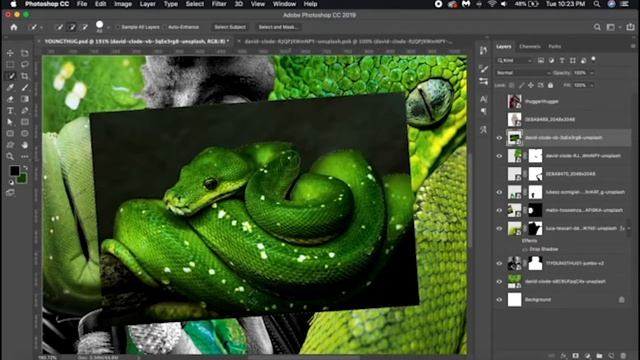Screen dimensions: 640x360
Task: Enable Sample All Layers checkbox
Action: [x=118, y=27]
